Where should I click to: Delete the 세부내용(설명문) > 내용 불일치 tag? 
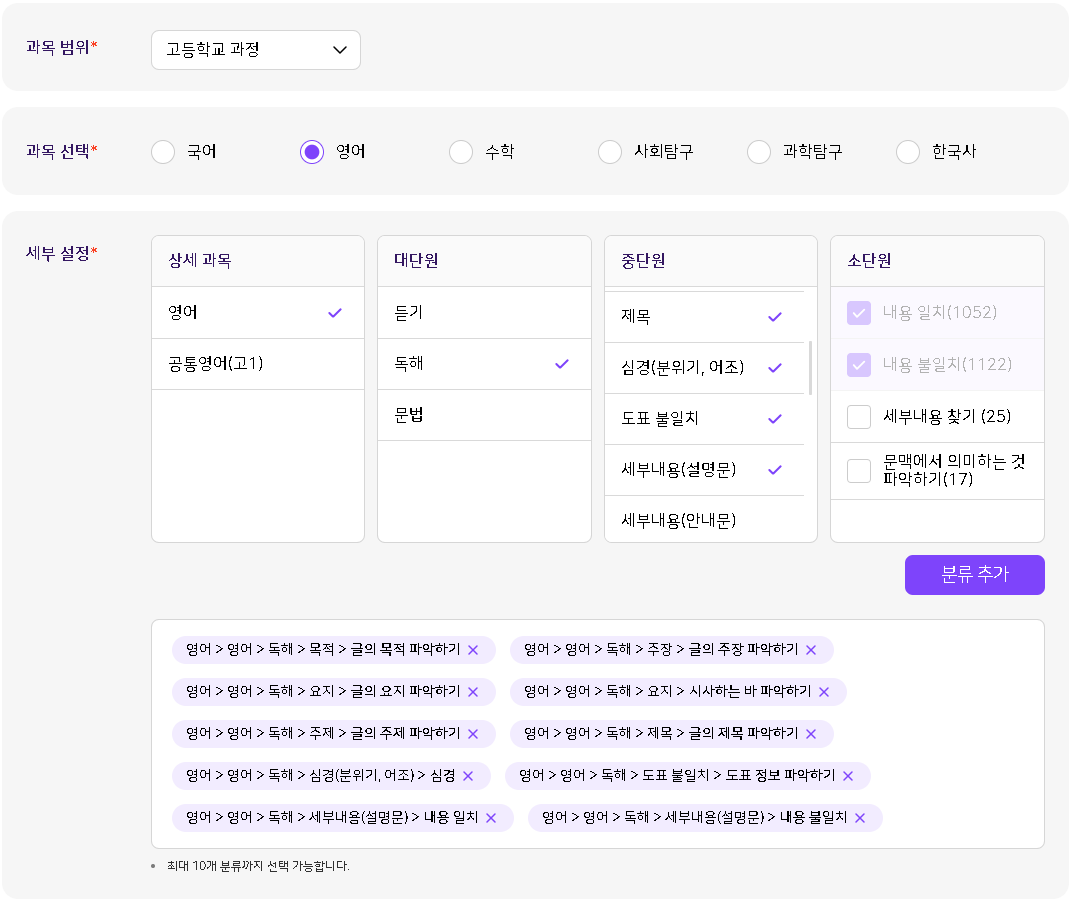tap(860, 818)
